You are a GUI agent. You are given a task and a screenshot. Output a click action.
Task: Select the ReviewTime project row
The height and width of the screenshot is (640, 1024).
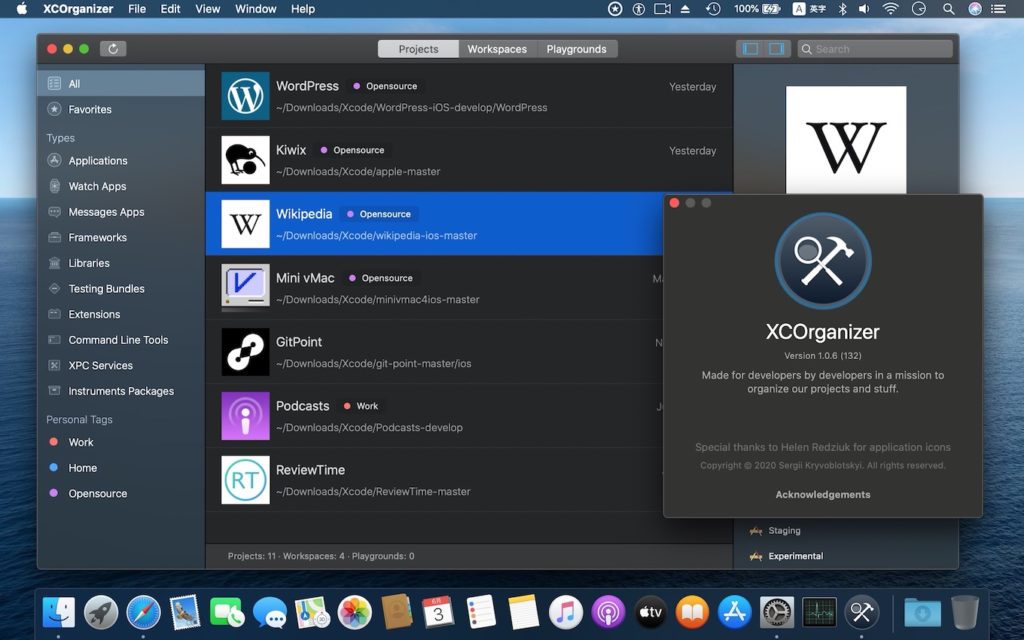[x=440, y=480]
